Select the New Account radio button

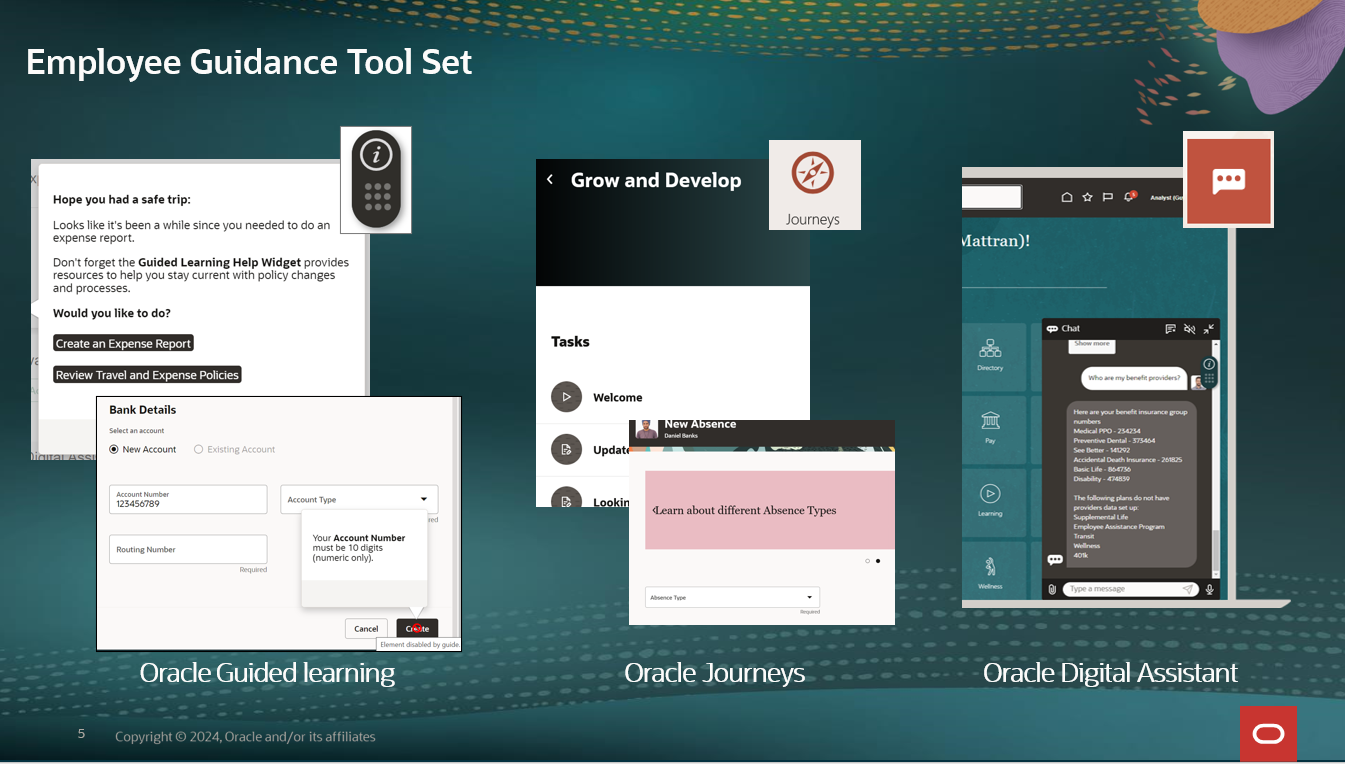point(113,450)
